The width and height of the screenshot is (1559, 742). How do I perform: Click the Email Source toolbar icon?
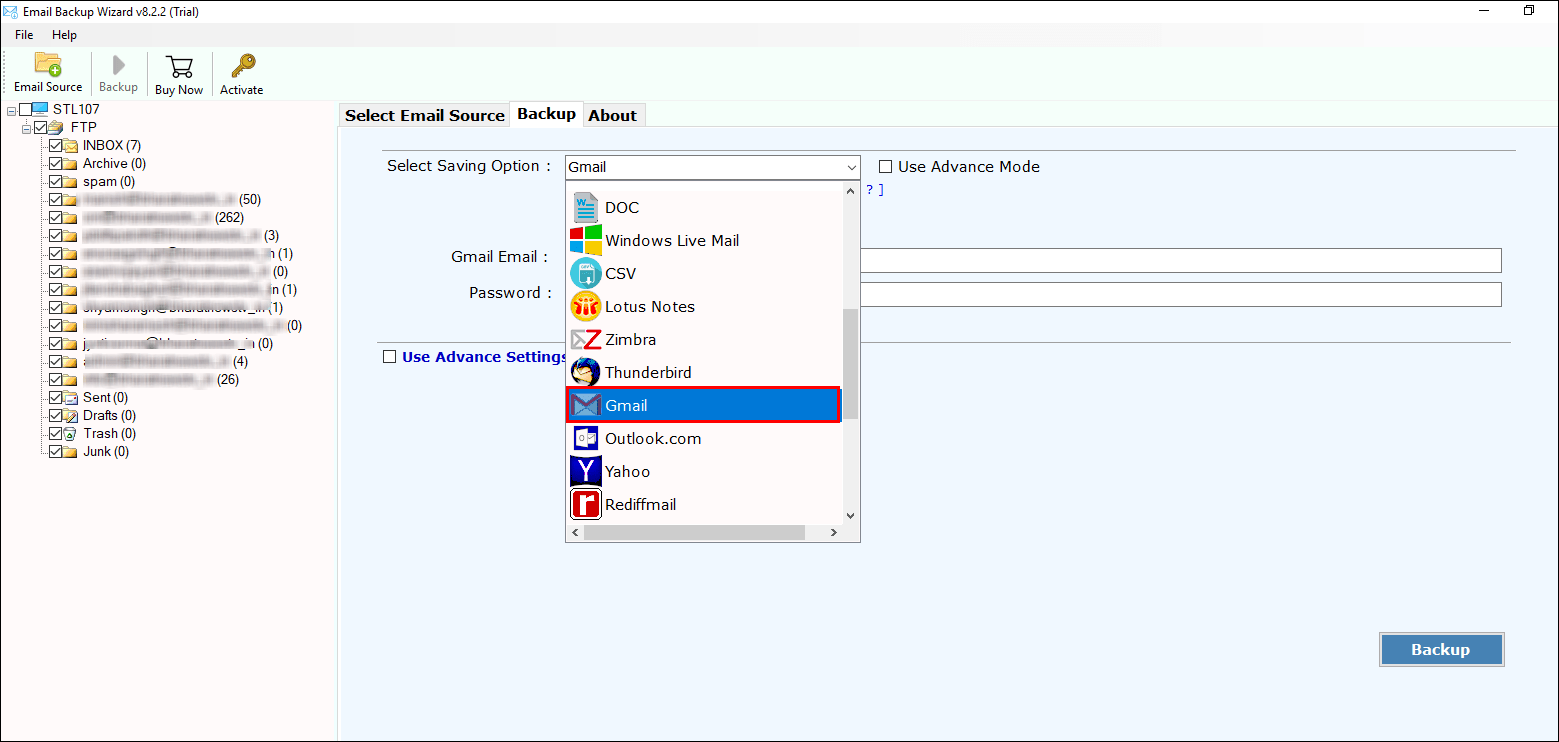(x=48, y=65)
